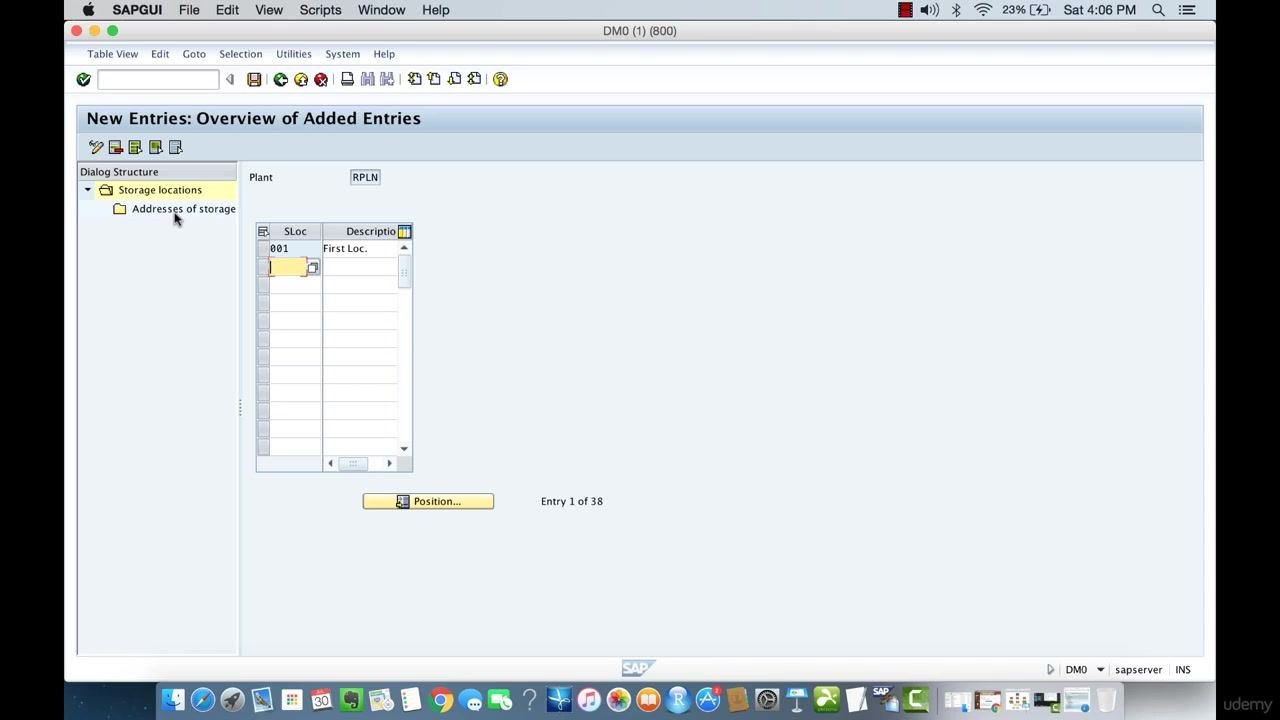Go to the next page icon

click(x=454, y=79)
